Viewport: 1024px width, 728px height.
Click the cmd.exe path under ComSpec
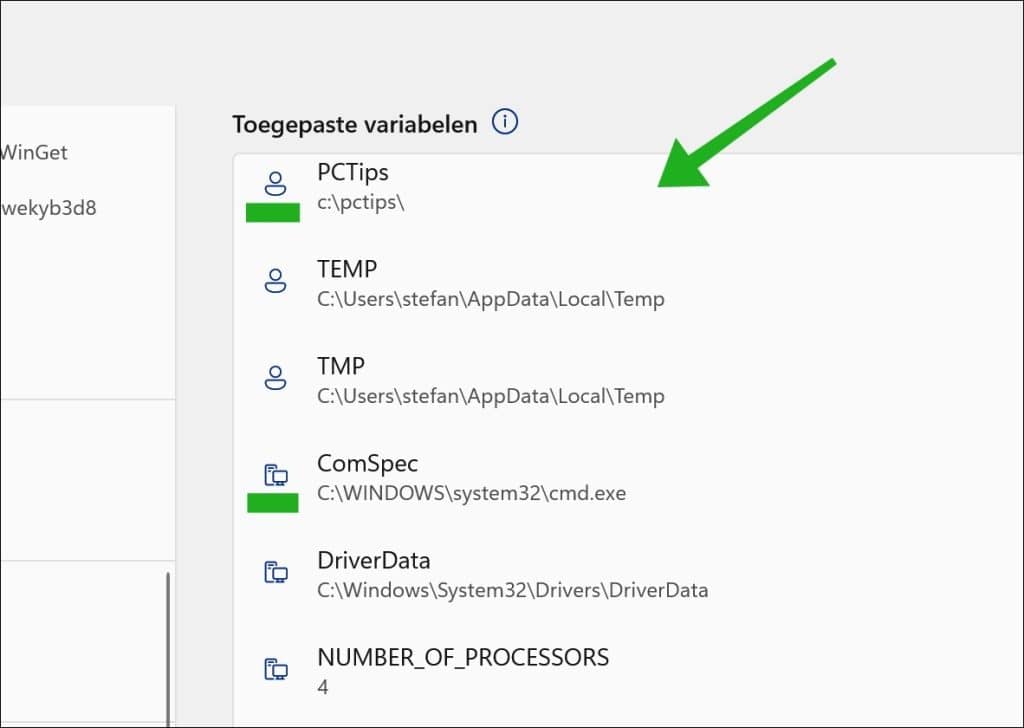tap(472, 494)
